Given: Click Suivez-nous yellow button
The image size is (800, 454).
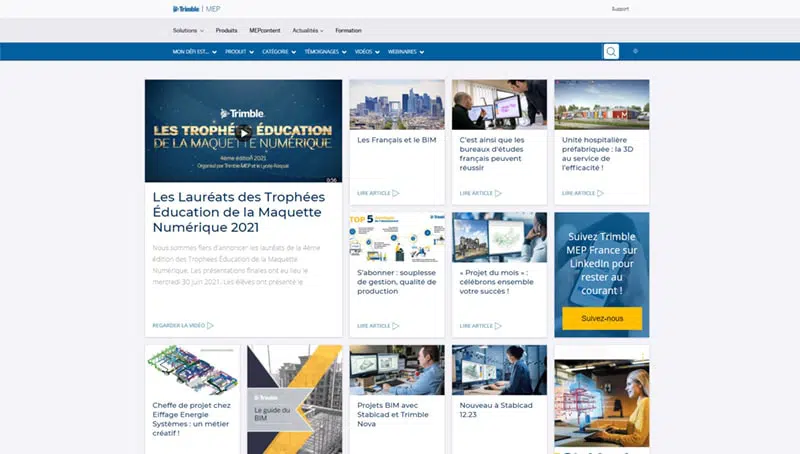Looking at the screenshot, I should coord(602,318).
